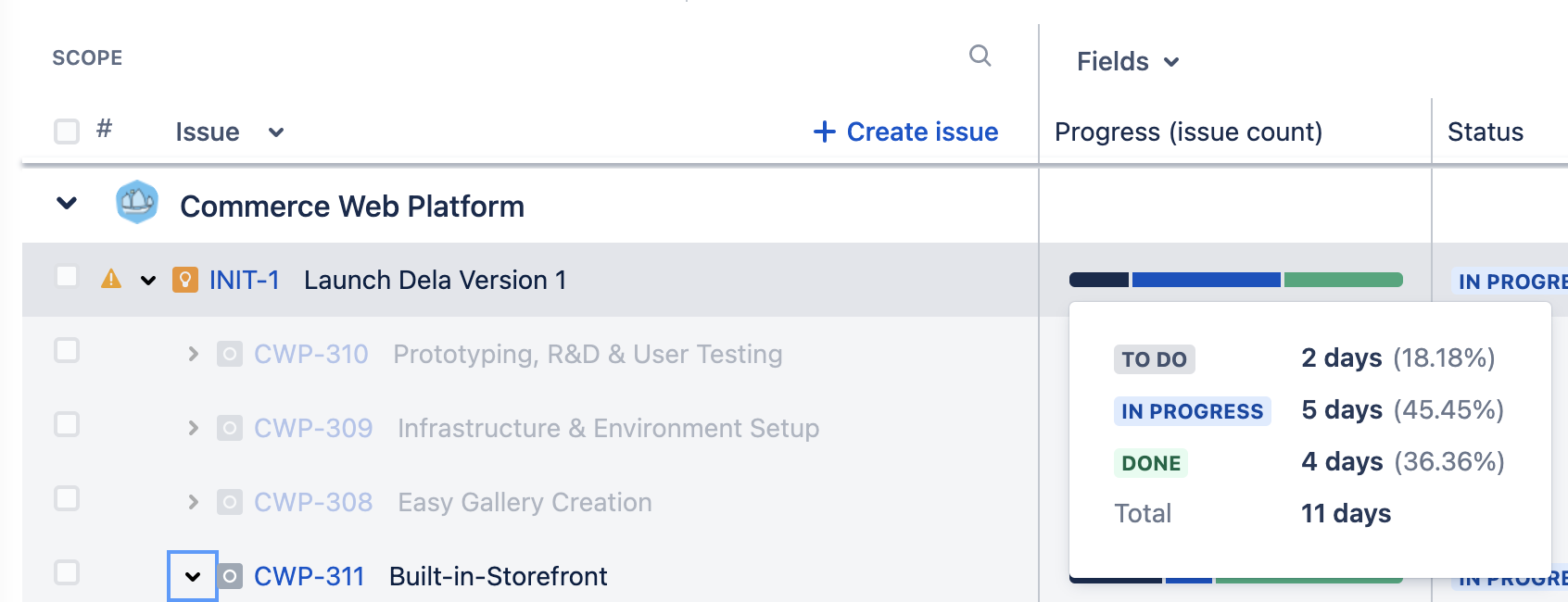Image resolution: width=1568 pixels, height=602 pixels.
Task: Collapse the Commerce Web Platform group
Action: pos(67,203)
